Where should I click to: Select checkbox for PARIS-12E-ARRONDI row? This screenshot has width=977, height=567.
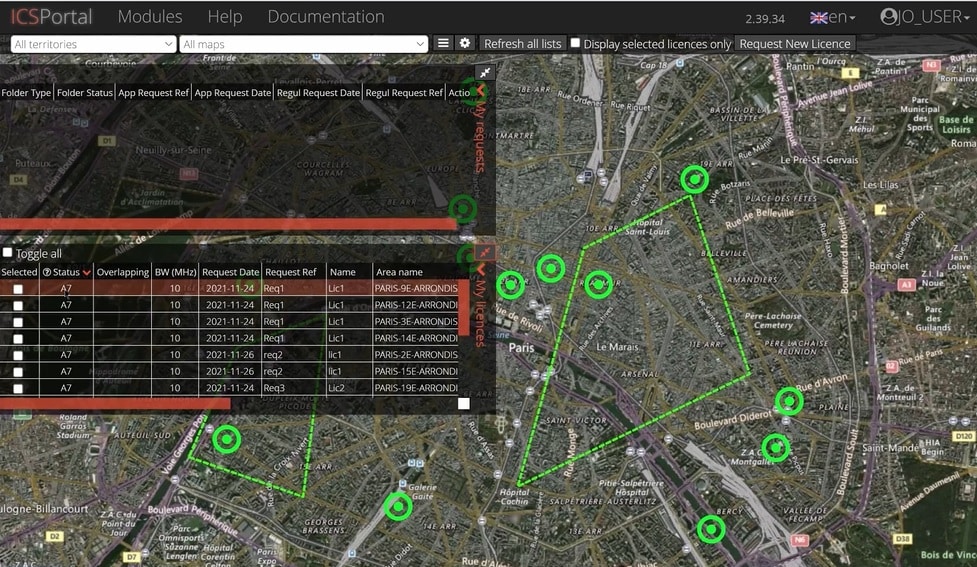(18, 305)
